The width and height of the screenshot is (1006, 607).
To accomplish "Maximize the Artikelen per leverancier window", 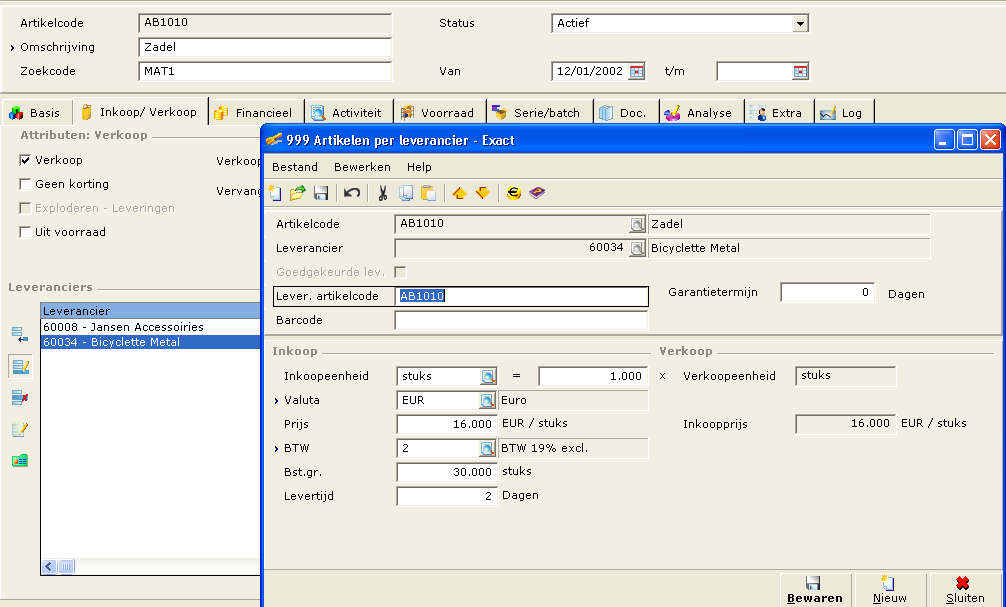I will [967, 139].
